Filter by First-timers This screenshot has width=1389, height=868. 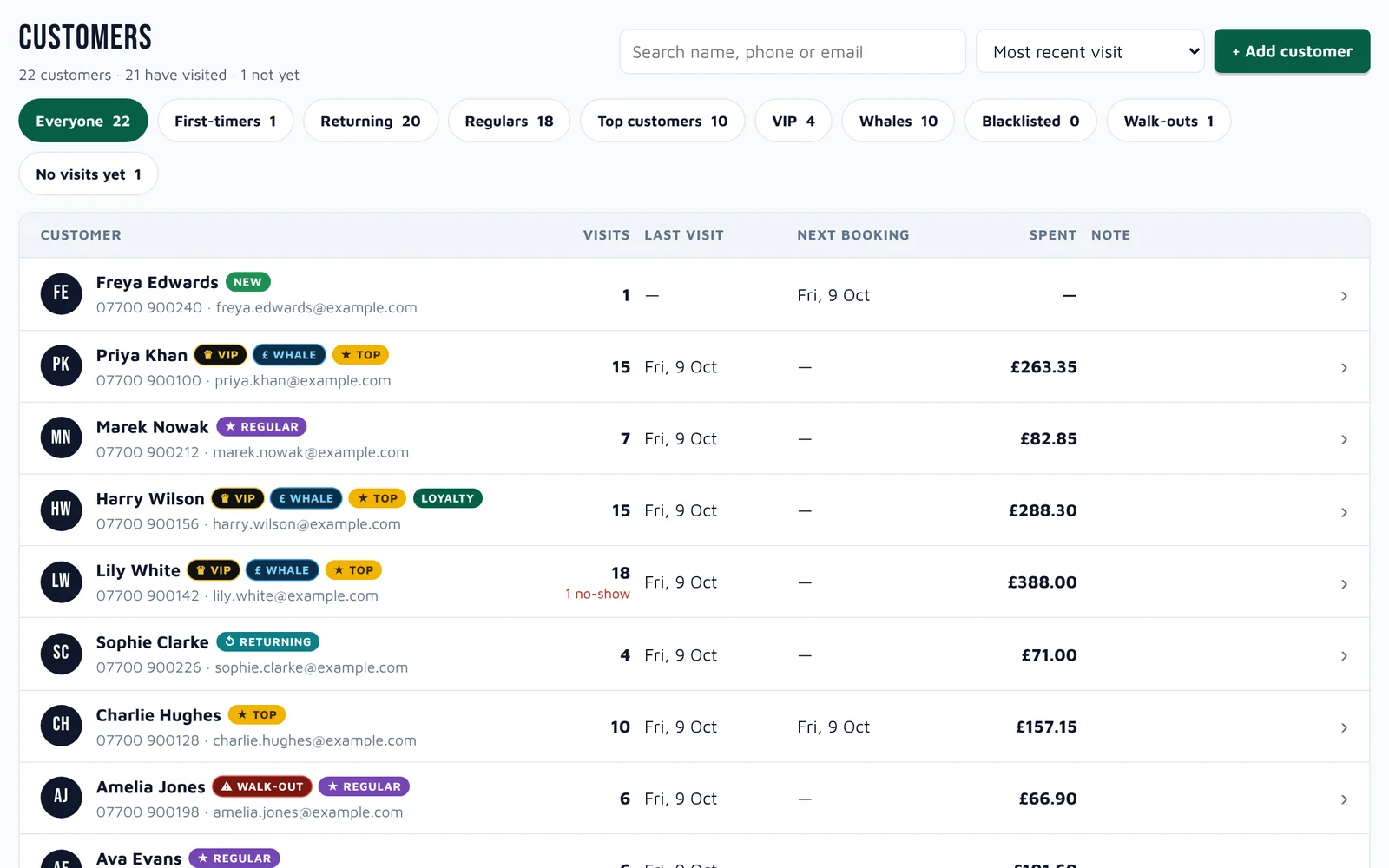tap(226, 121)
